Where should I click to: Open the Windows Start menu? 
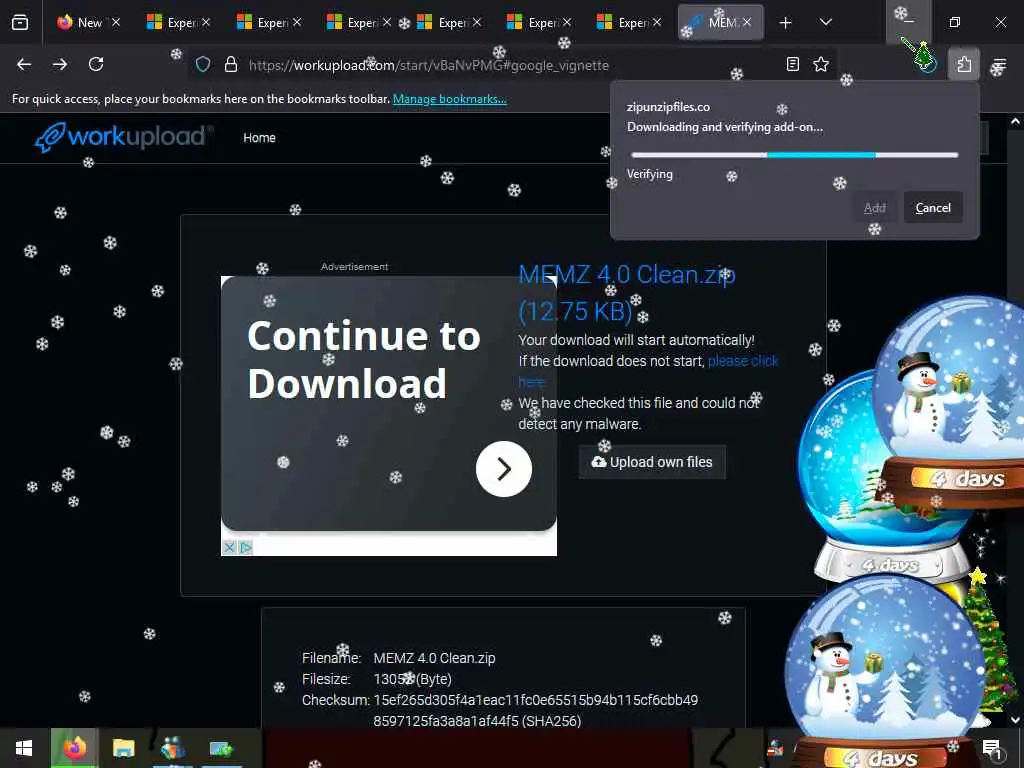coord(24,748)
